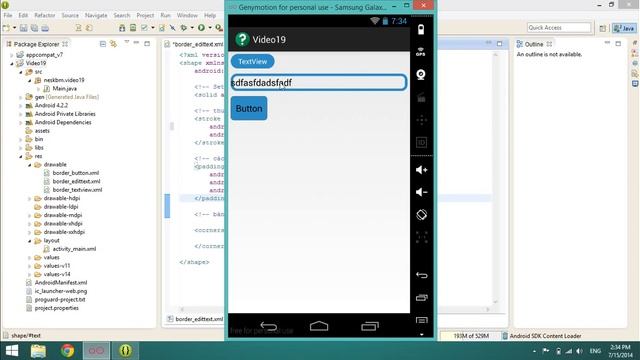This screenshot has height=360, width=640.
Task: Click the bottom border_edittext.xml source tab
Action: 195,319
